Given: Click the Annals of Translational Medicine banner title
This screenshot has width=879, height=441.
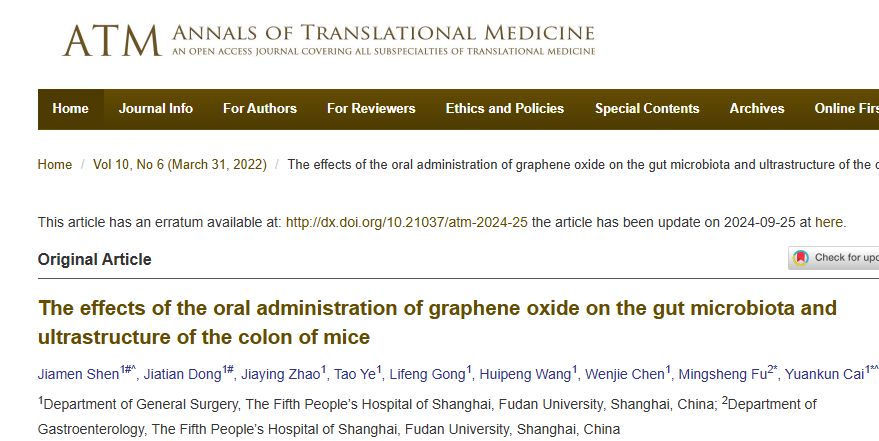Looking at the screenshot, I should [383, 33].
